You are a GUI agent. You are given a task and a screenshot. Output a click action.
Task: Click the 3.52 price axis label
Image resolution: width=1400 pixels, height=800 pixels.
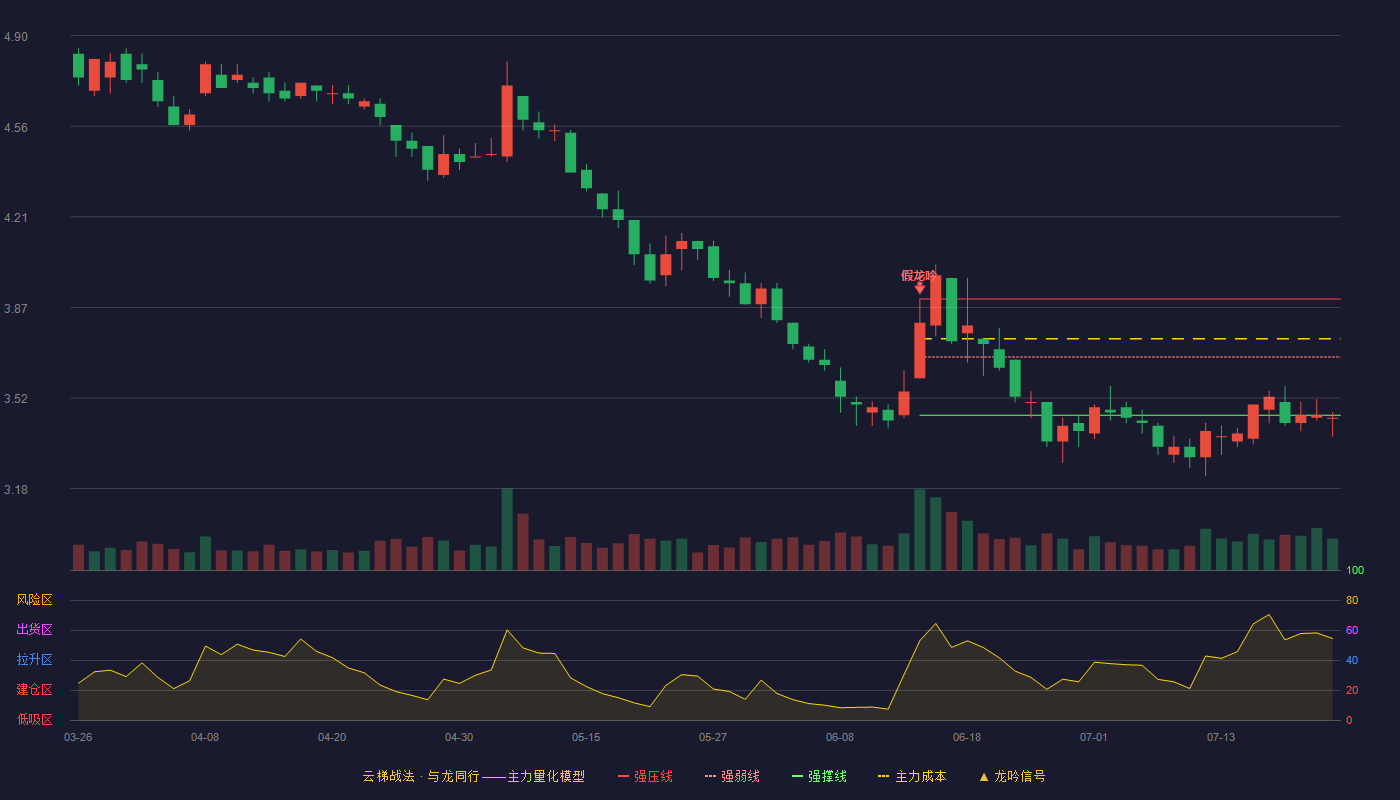[x=16, y=399]
